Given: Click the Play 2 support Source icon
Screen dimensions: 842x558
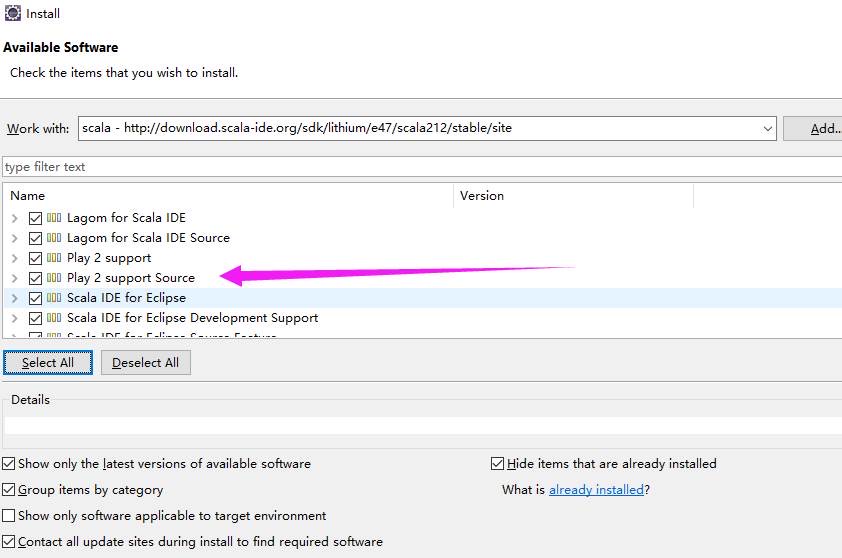Looking at the screenshot, I should (54, 278).
